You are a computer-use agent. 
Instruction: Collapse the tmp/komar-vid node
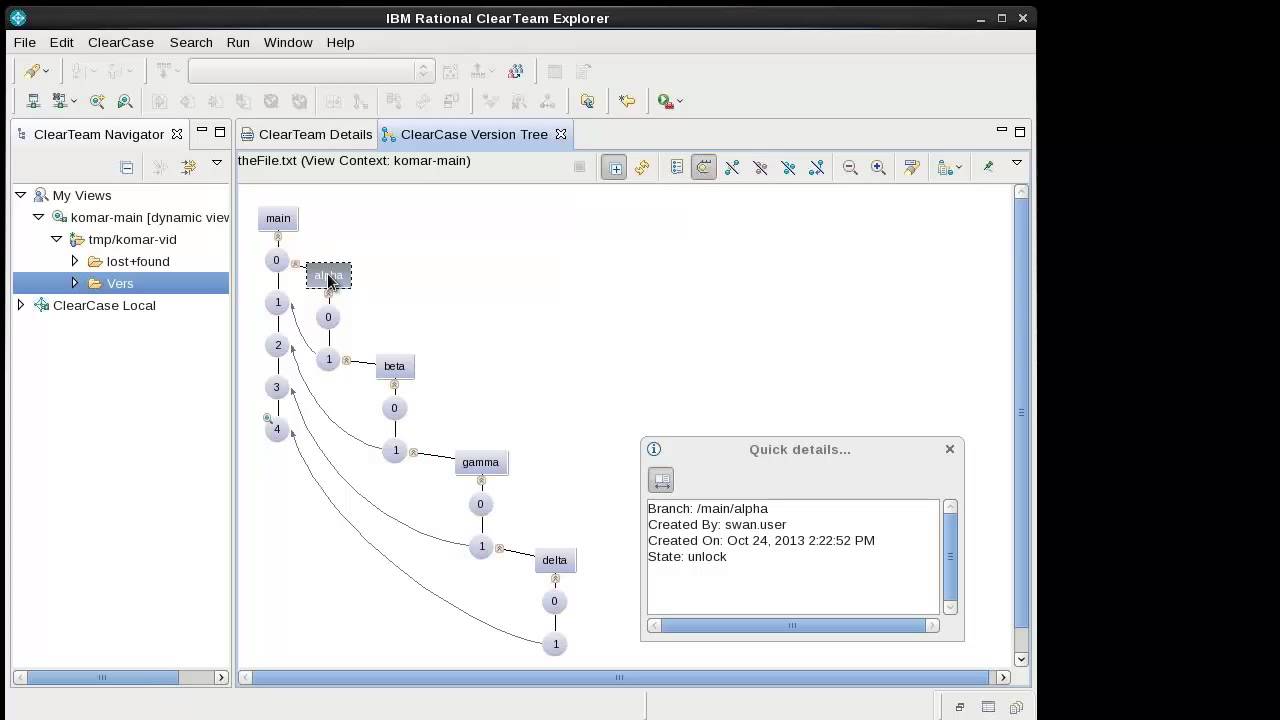pyautogui.click(x=57, y=239)
